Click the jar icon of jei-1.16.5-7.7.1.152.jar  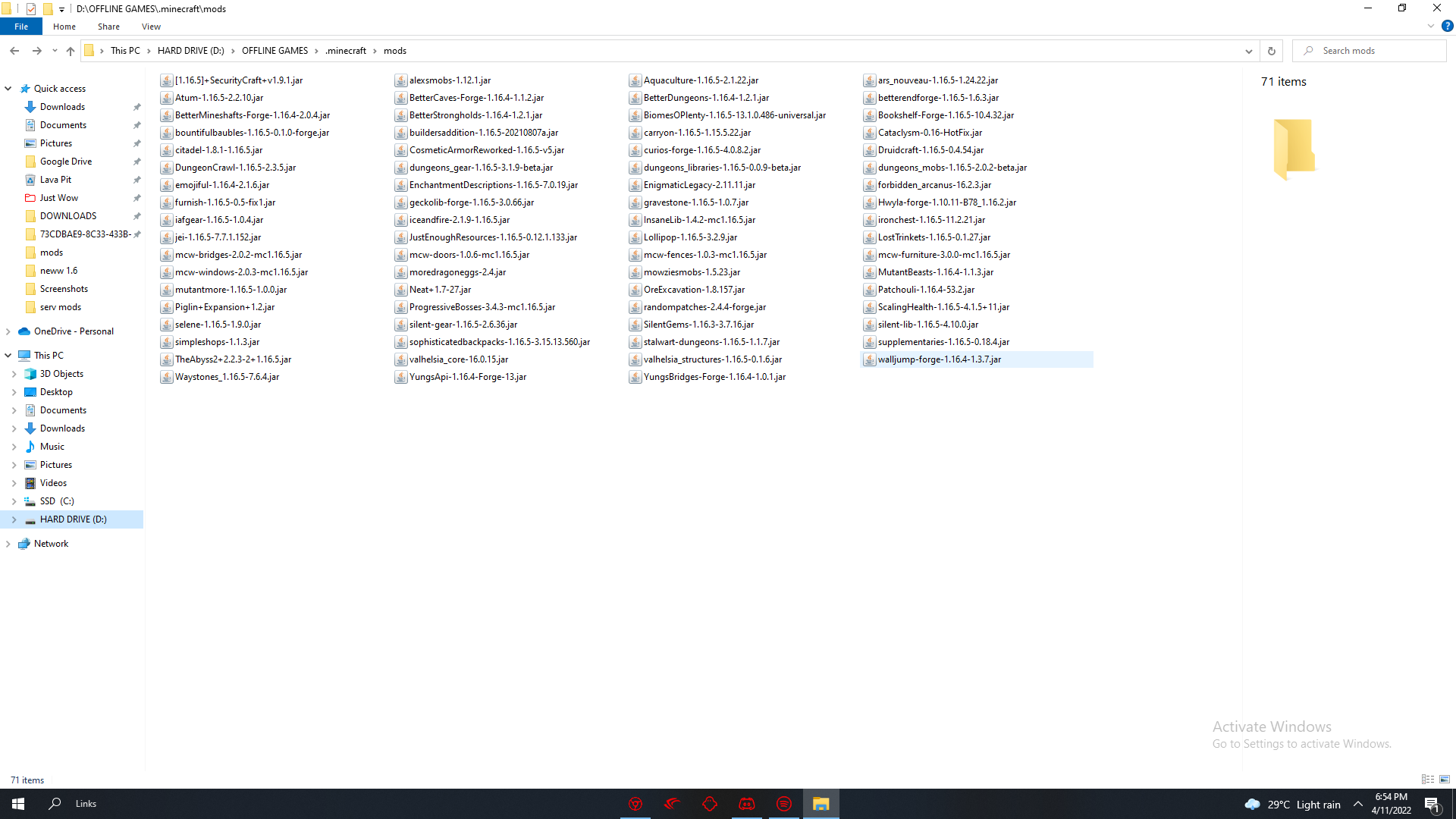click(x=167, y=237)
